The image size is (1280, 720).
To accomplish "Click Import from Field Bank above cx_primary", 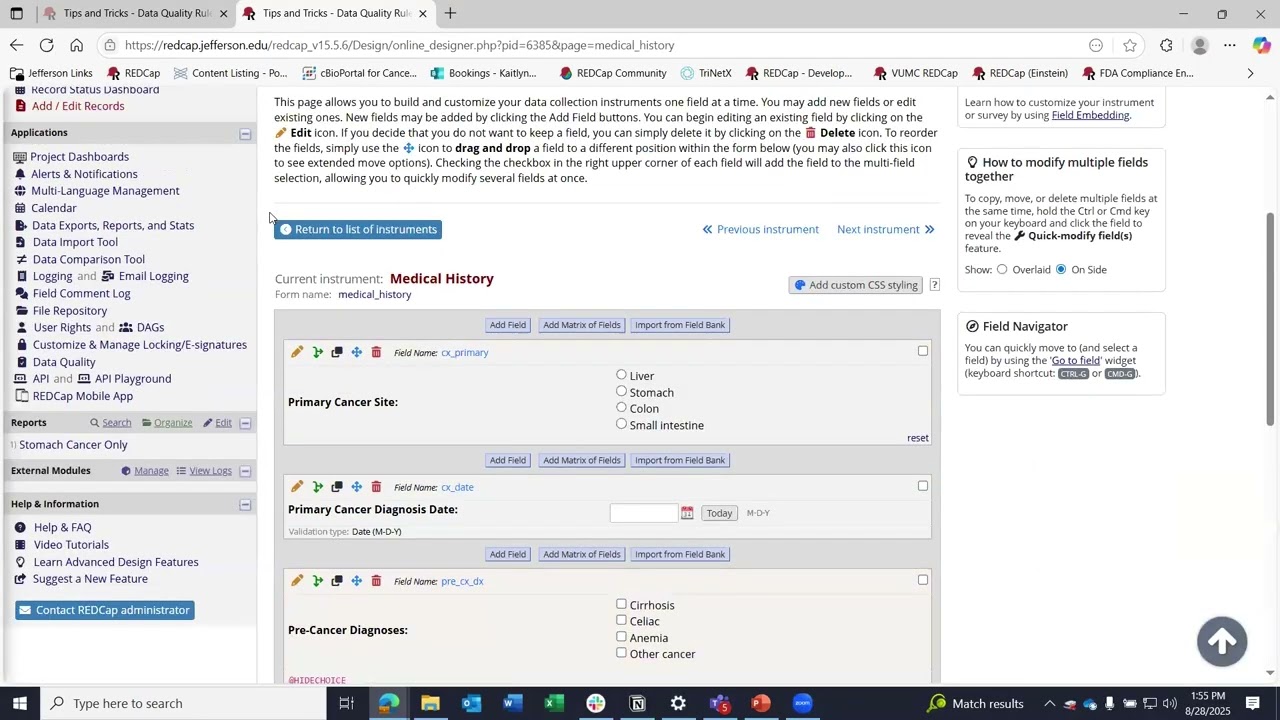I will click(680, 325).
